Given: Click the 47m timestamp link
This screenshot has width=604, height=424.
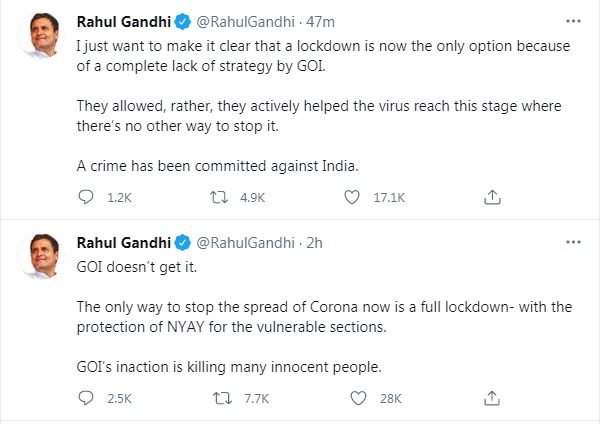Looking at the screenshot, I should (318, 21).
